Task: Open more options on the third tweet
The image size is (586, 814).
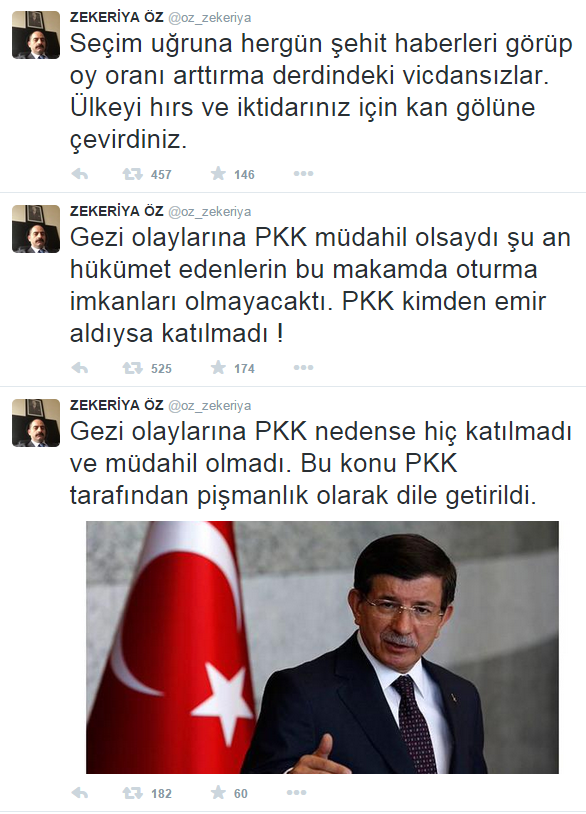Action: click(296, 793)
